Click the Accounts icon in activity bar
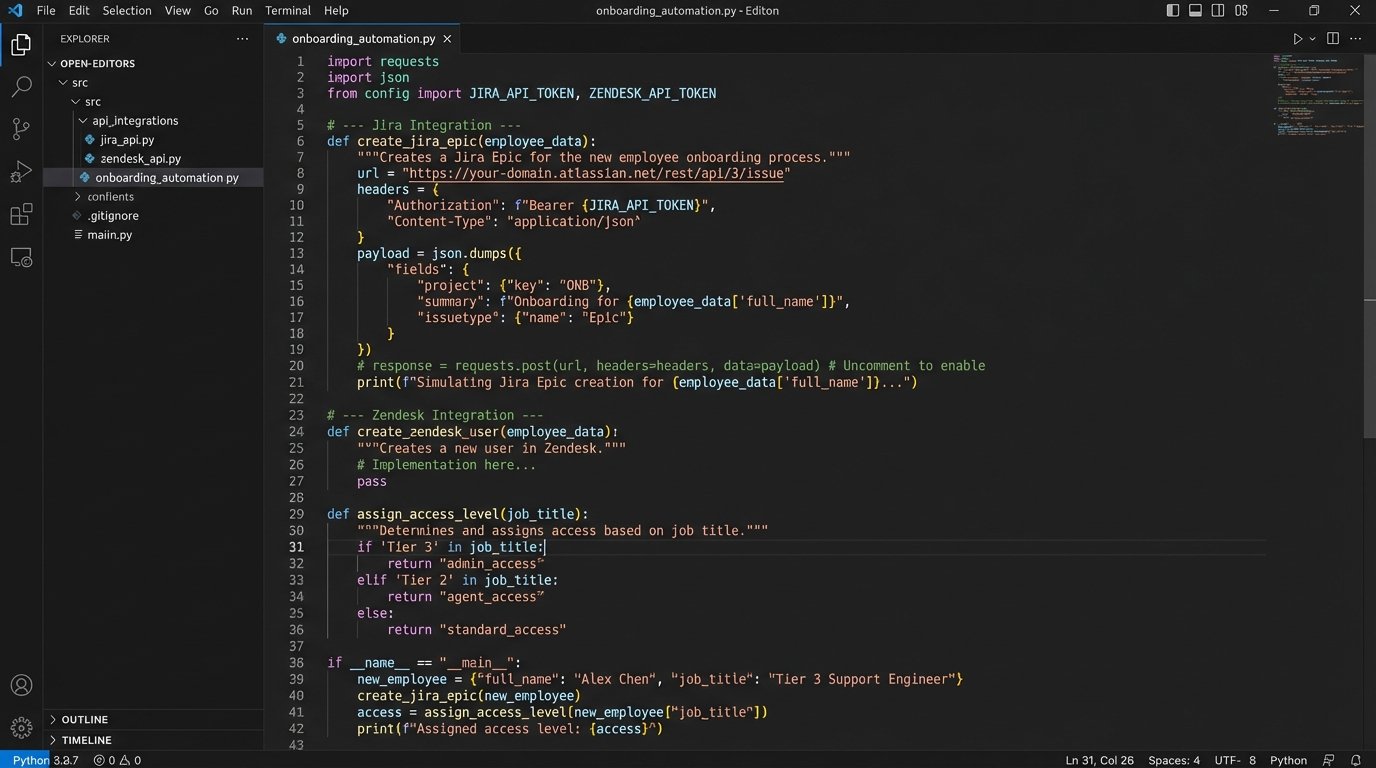The height and width of the screenshot is (768, 1376). 21,686
